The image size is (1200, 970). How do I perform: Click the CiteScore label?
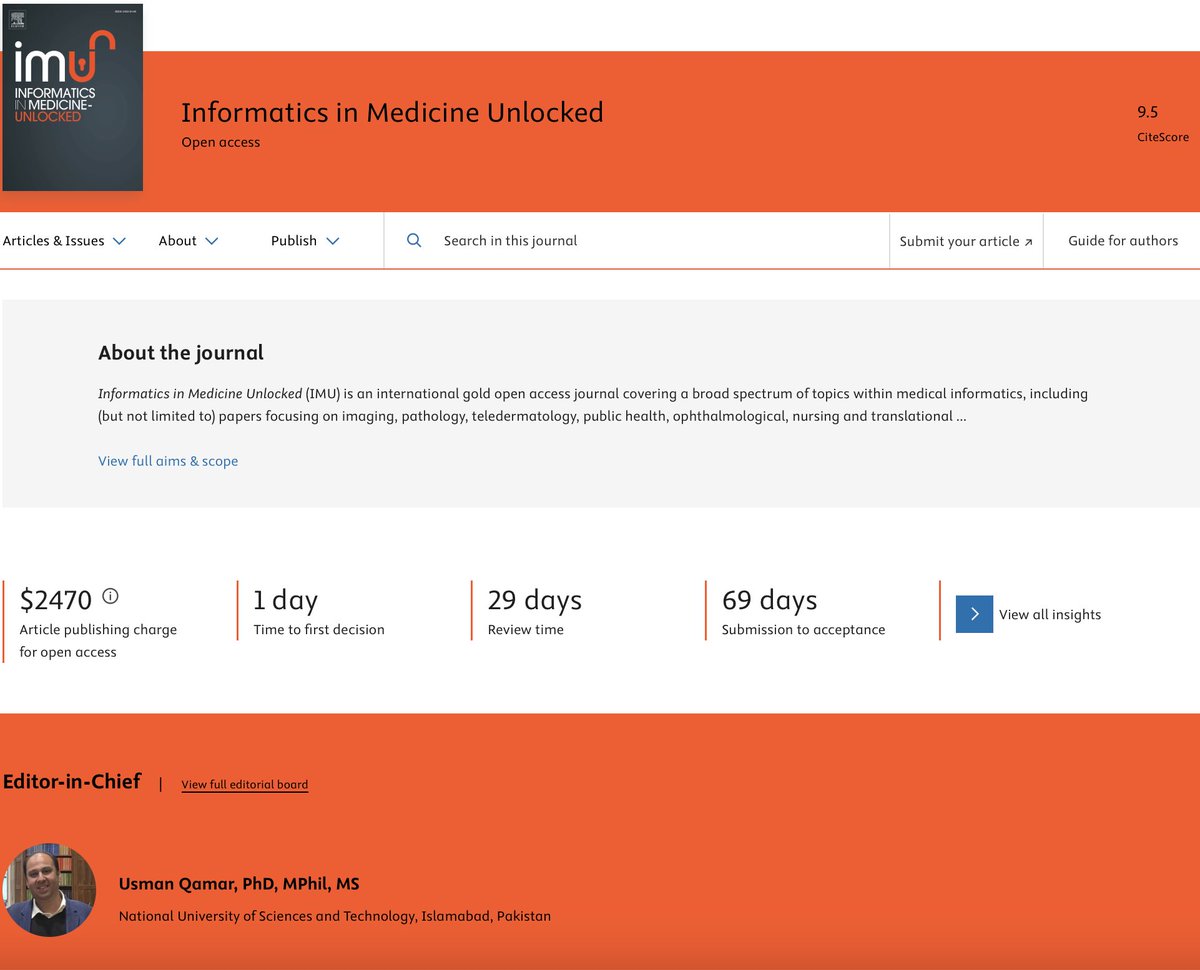pyautogui.click(x=1163, y=137)
